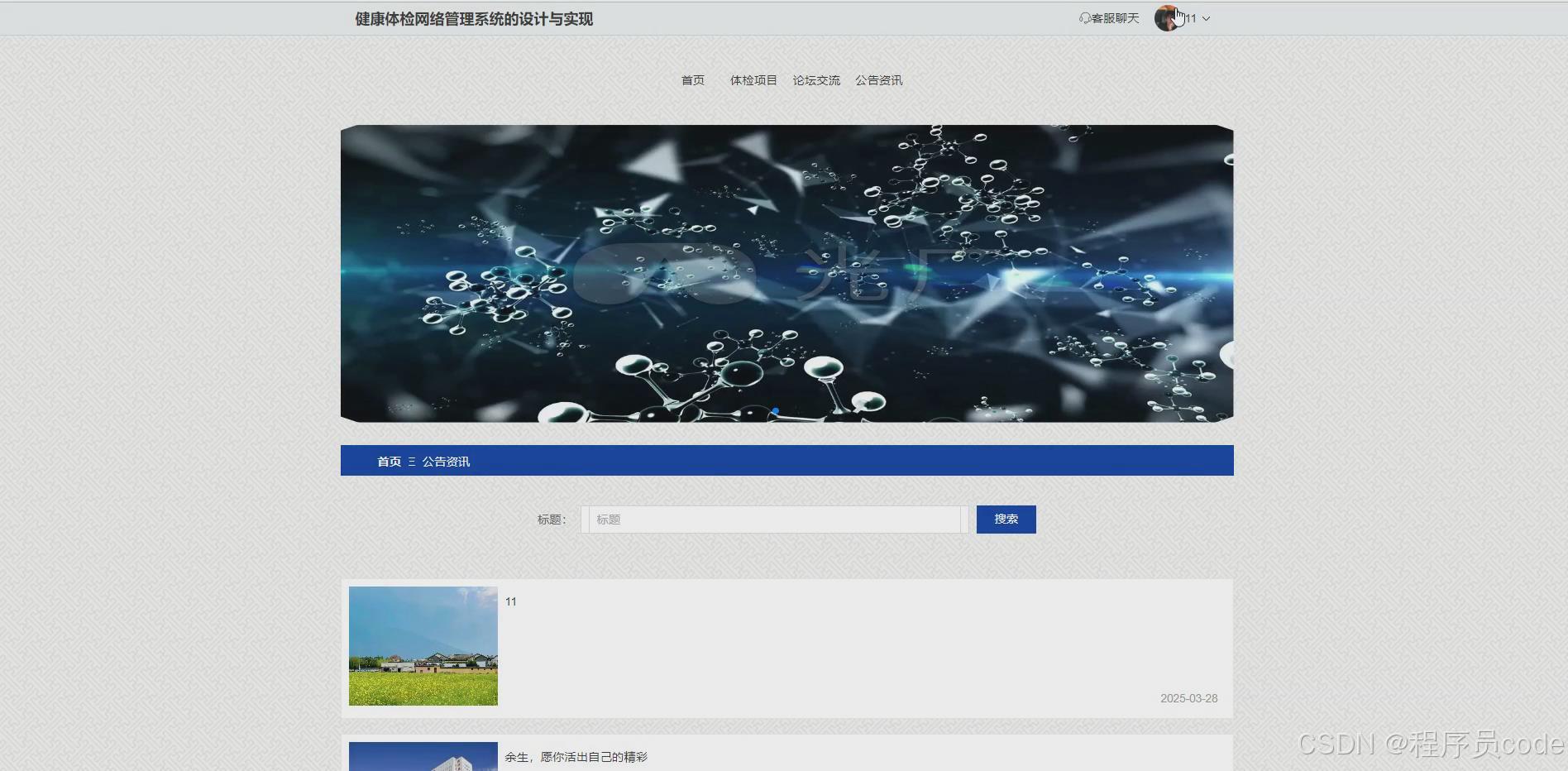
Task: Open the article 余生，愿你活出自己的精彩
Action: 576,757
